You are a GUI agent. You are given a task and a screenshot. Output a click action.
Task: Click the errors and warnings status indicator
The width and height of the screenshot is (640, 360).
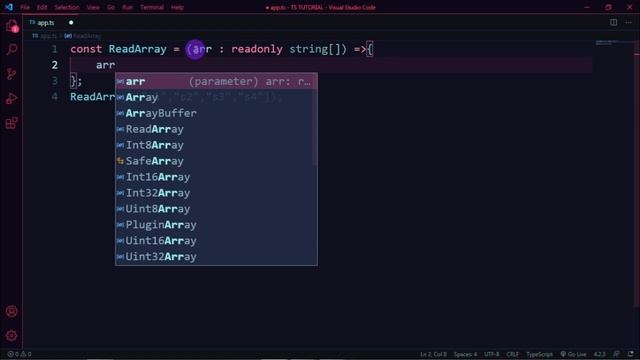19,354
